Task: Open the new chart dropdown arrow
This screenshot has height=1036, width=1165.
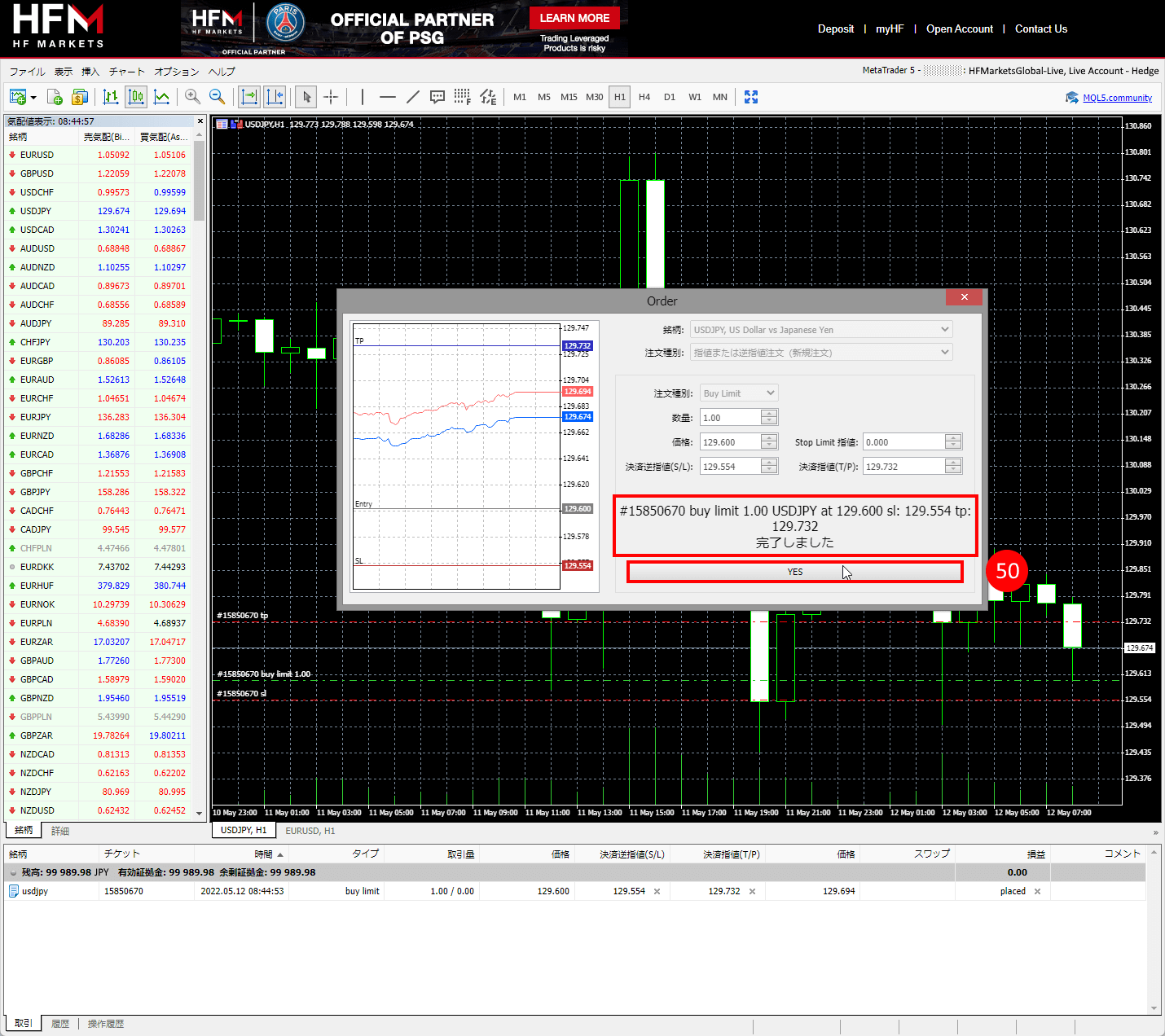Action: tap(33, 98)
